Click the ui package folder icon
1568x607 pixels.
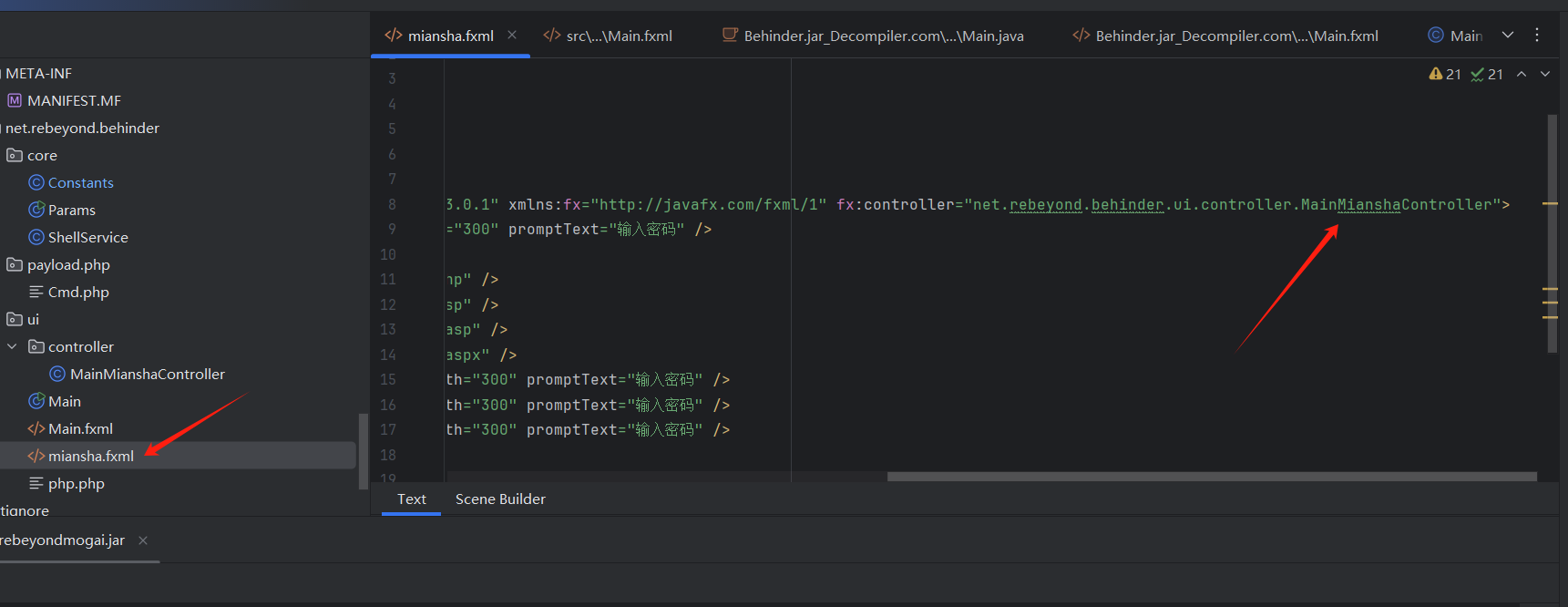tap(15, 319)
